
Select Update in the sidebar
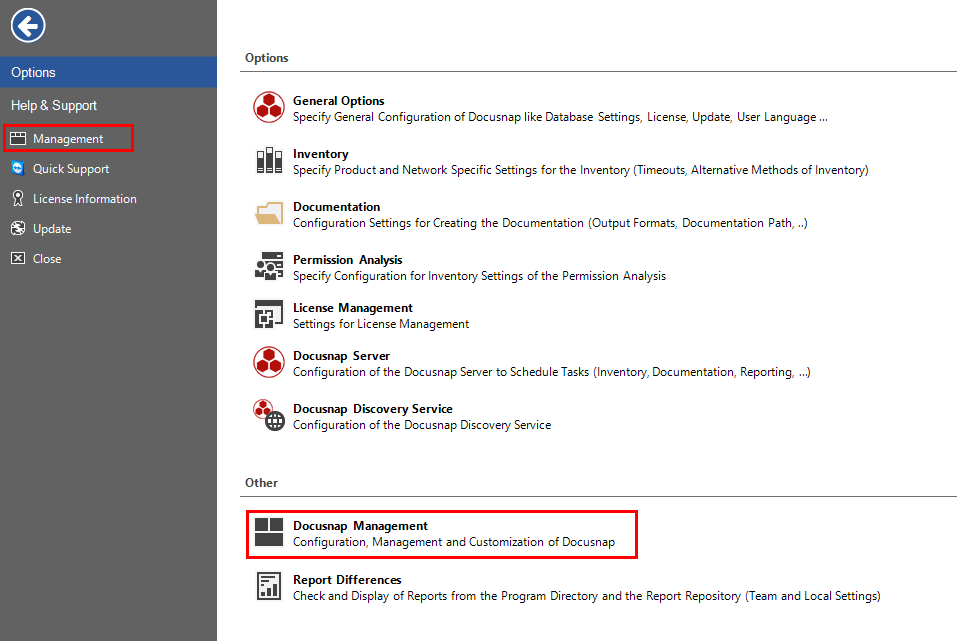[52, 229]
